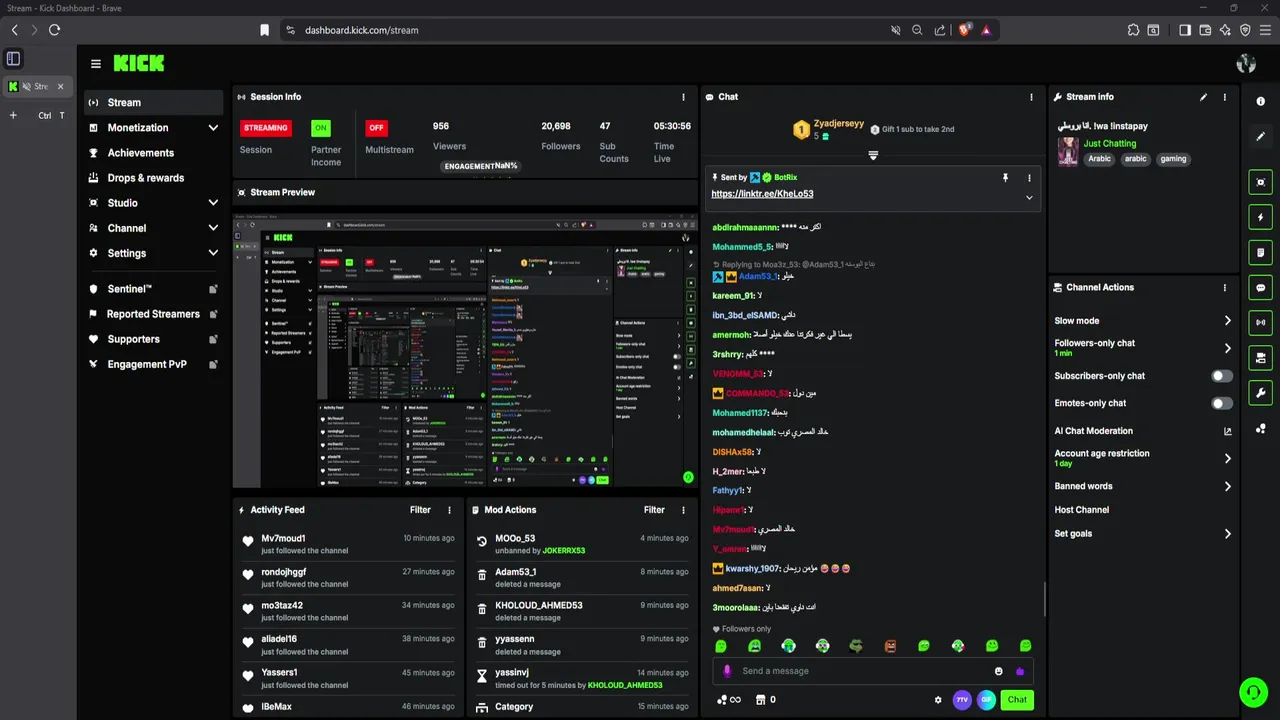Click Filter in Activity Feed
This screenshot has height=720, width=1280.
pyautogui.click(x=420, y=510)
